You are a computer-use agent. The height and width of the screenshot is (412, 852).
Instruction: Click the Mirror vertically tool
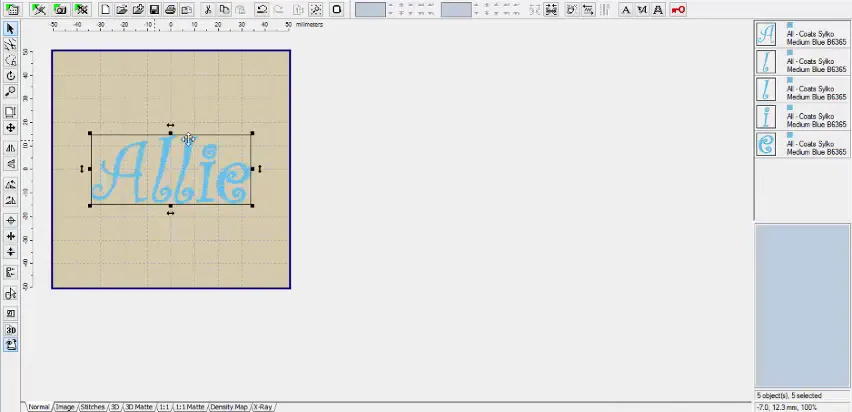[x=10, y=164]
